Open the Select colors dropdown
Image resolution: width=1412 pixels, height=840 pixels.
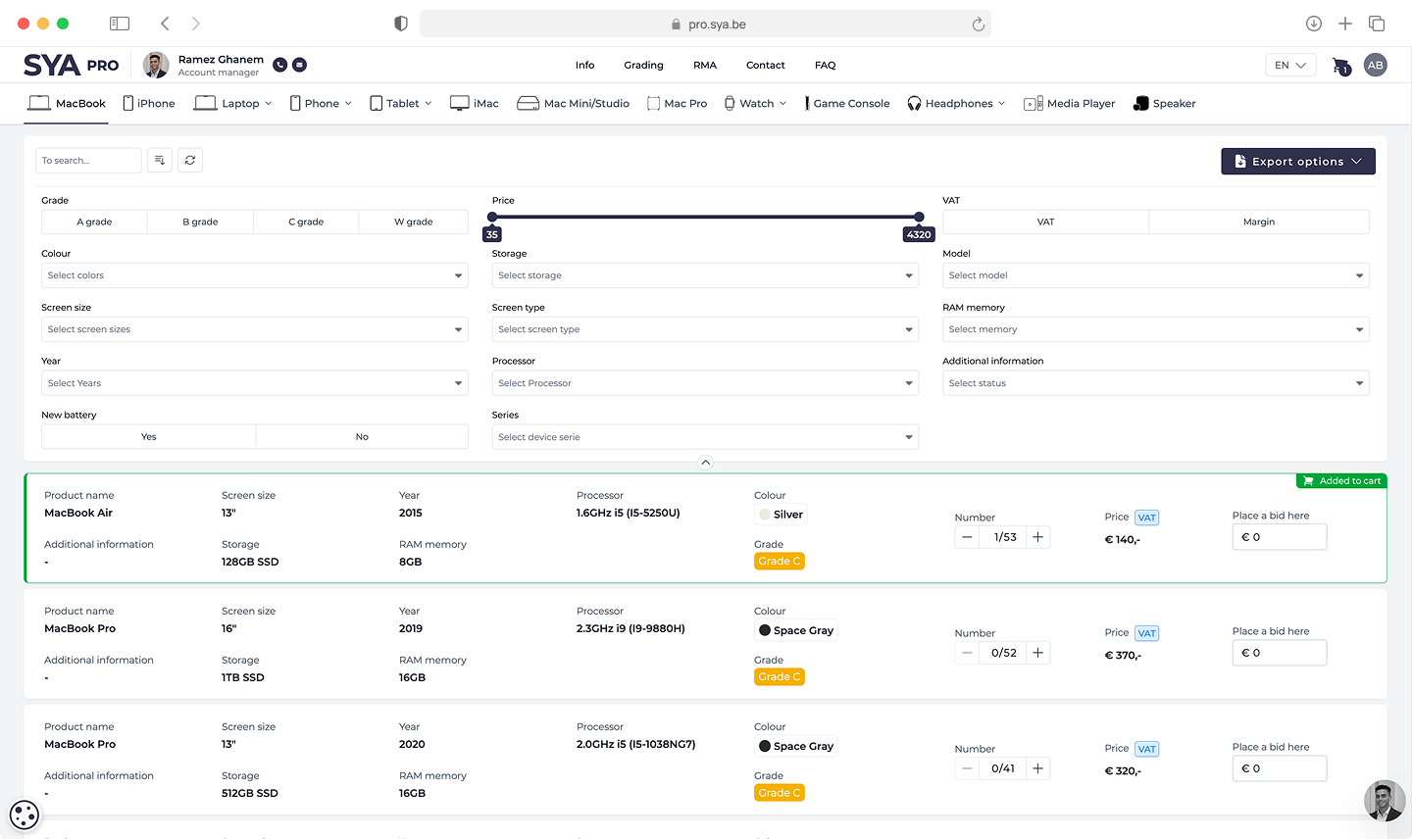pyautogui.click(x=255, y=275)
